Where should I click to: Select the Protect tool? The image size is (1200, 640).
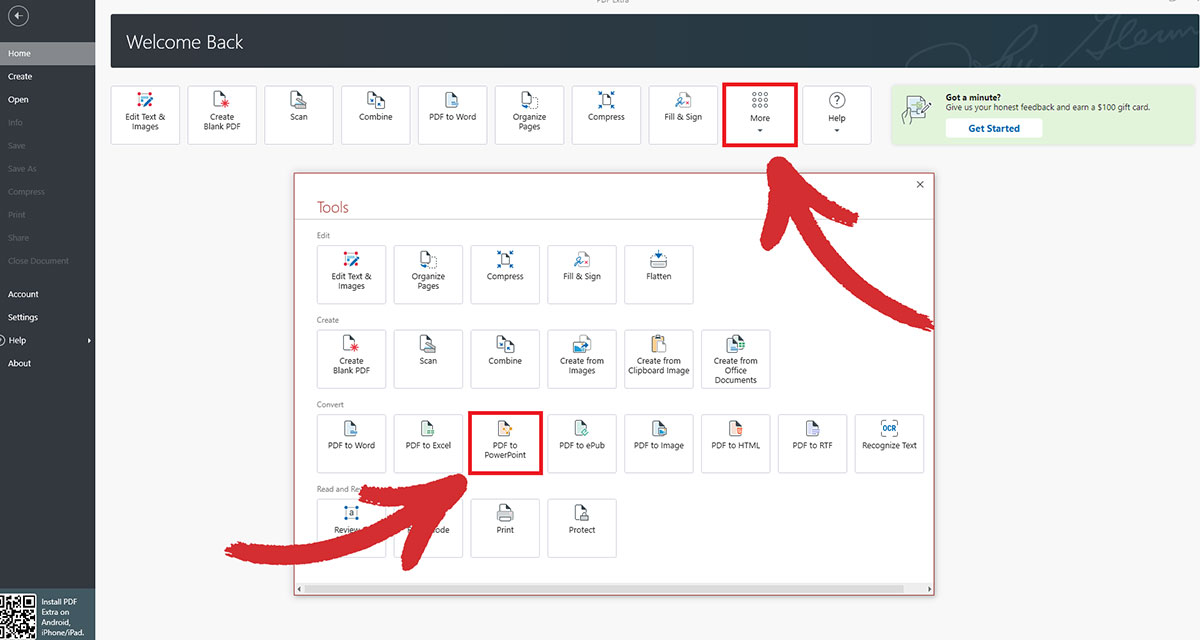click(x=581, y=528)
